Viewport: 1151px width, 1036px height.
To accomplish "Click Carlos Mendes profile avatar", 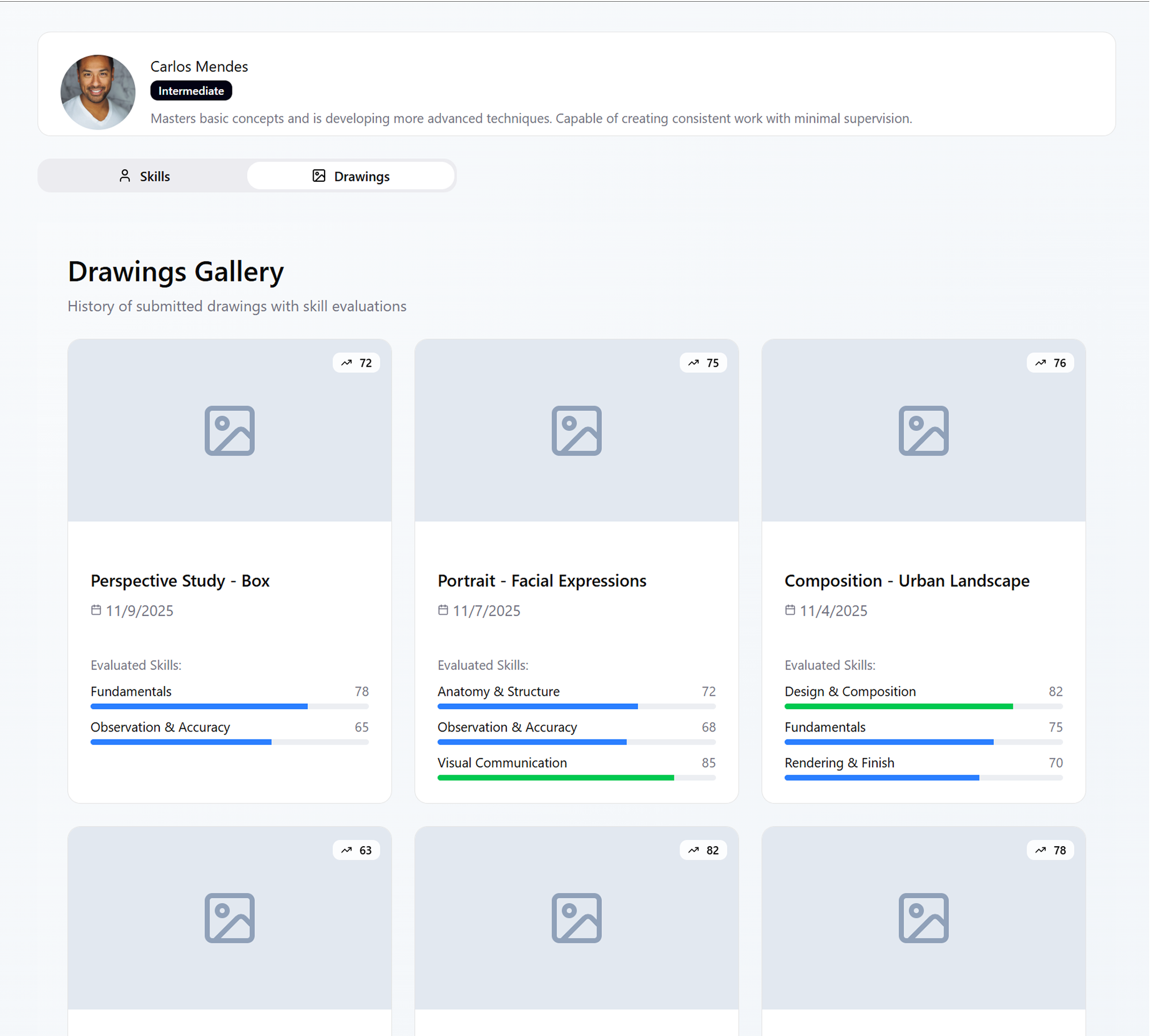I will tap(98, 92).
